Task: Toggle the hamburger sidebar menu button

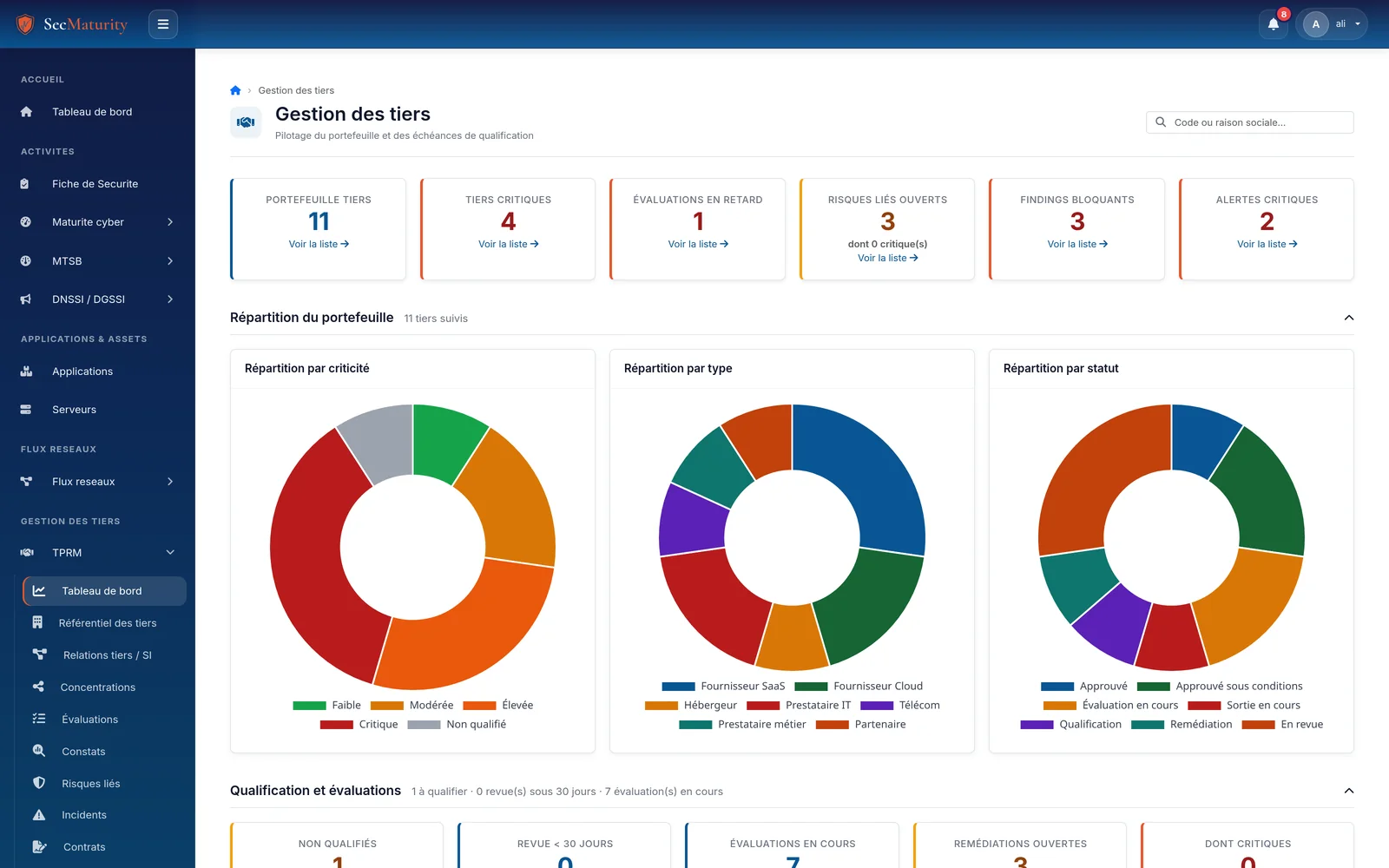Action: (x=163, y=24)
